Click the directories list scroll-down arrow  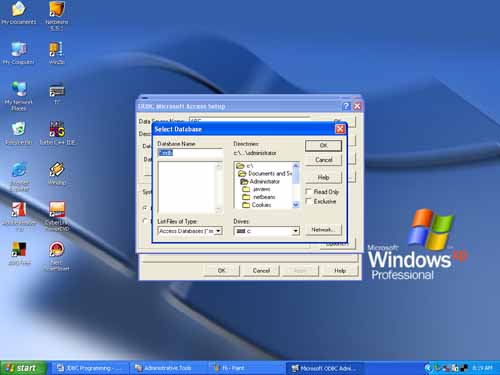tap(296, 205)
